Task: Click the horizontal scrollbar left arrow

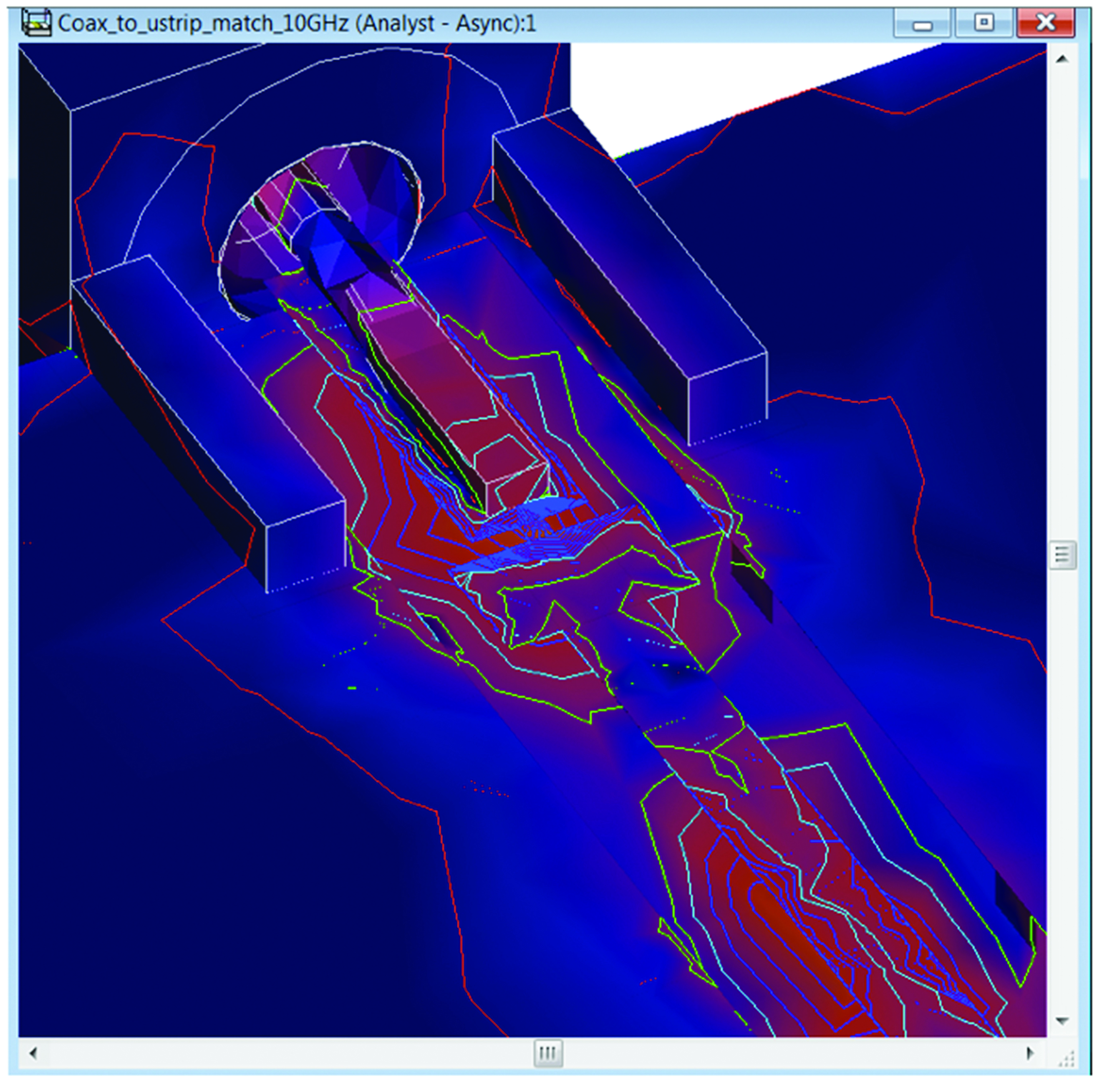Action: [33, 1053]
